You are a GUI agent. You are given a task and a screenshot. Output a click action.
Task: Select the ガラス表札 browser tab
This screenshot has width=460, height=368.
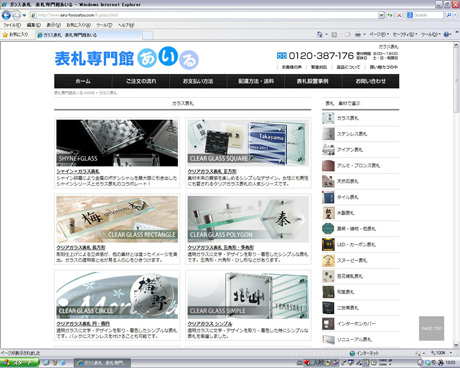[x=88, y=35]
